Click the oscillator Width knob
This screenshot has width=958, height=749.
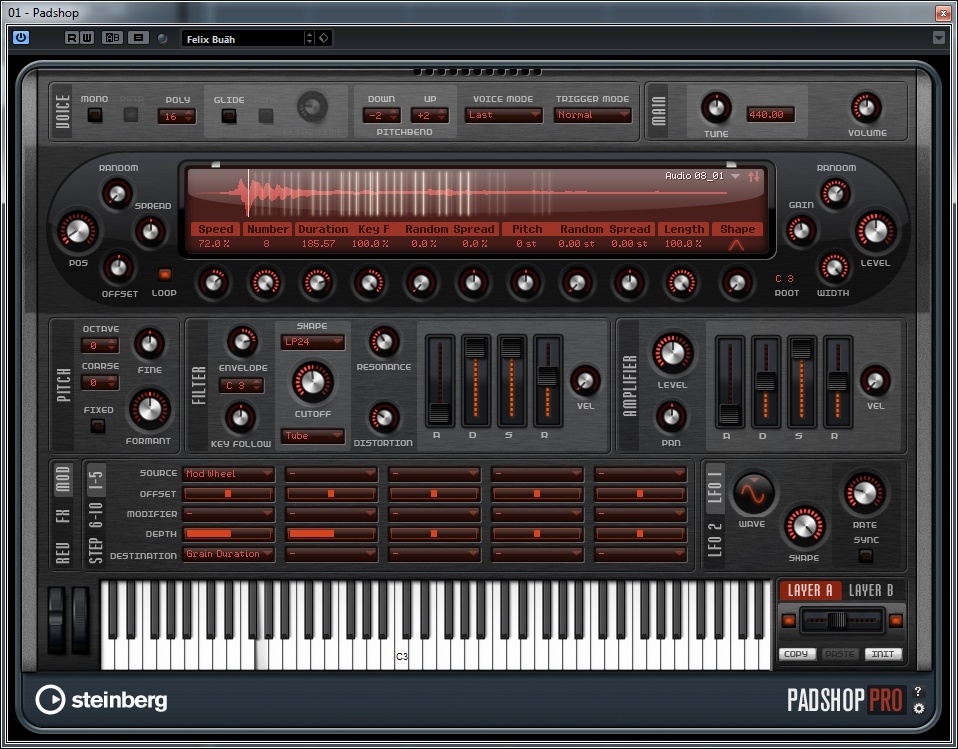pyautogui.click(x=833, y=268)
